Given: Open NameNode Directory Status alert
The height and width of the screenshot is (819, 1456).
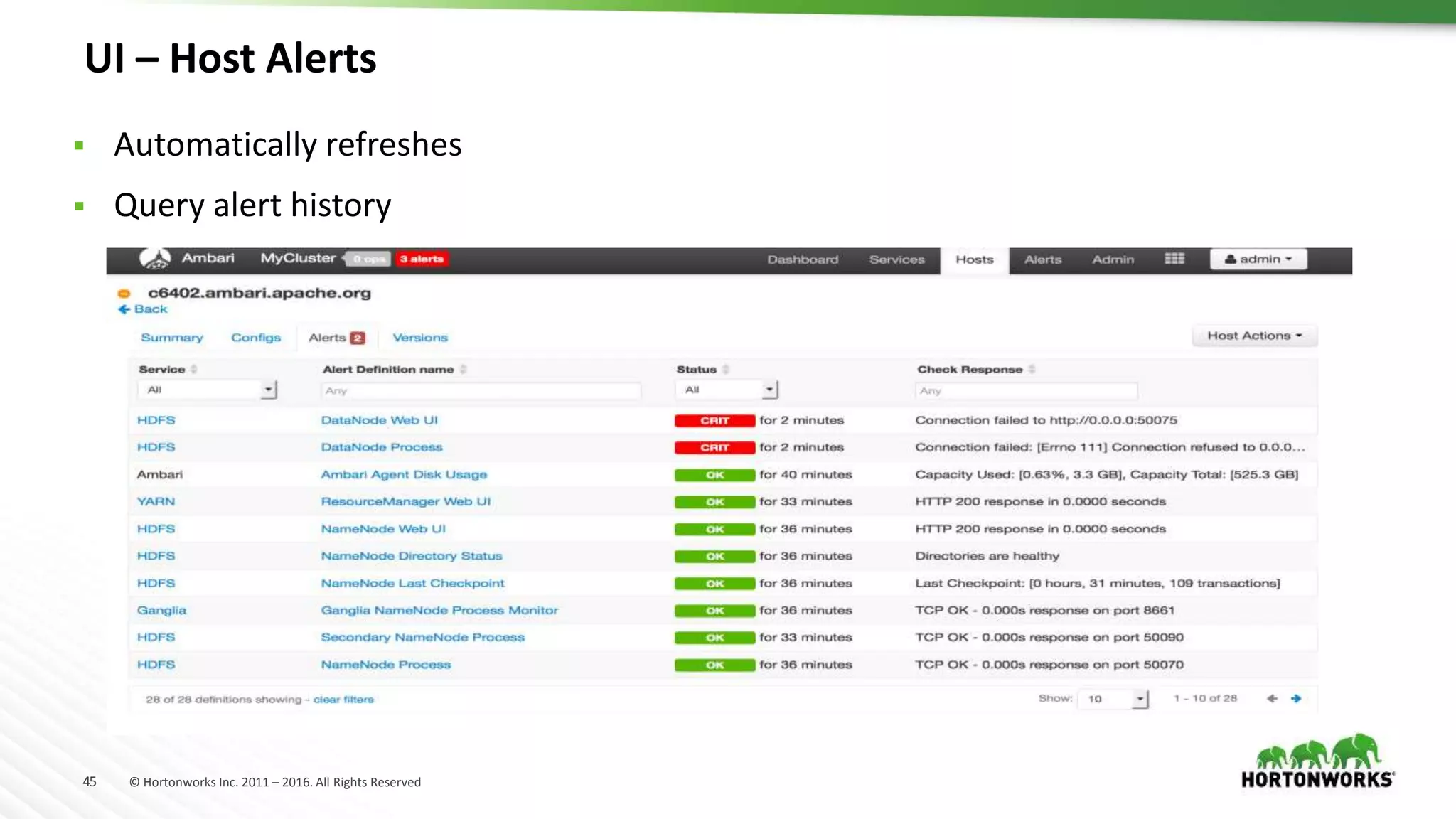Looking at the screenshot, I should [412, 556].
